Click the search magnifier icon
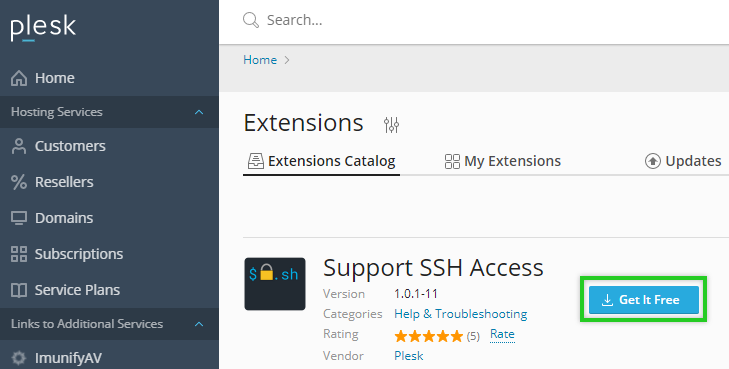 point(251,20)
